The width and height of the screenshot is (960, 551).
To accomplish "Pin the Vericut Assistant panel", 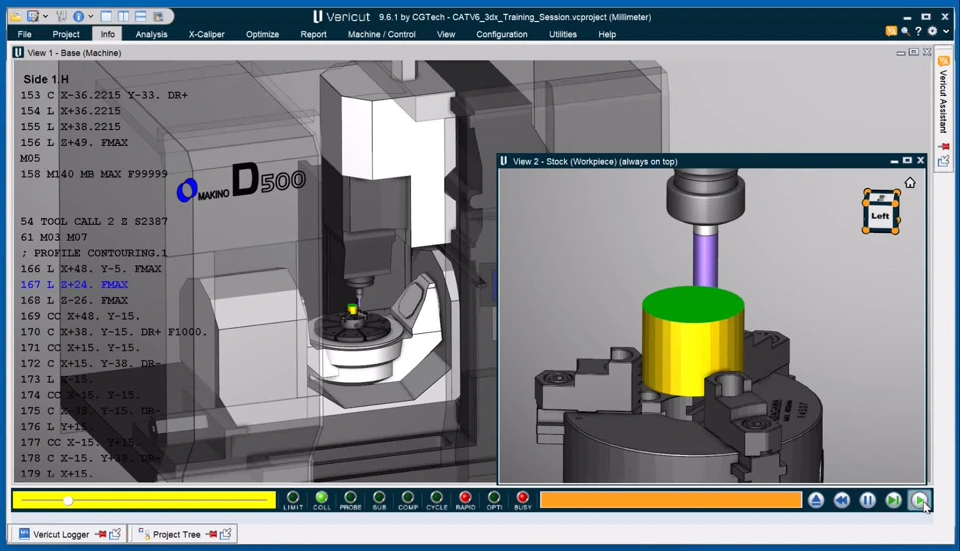I will (943, 146).
